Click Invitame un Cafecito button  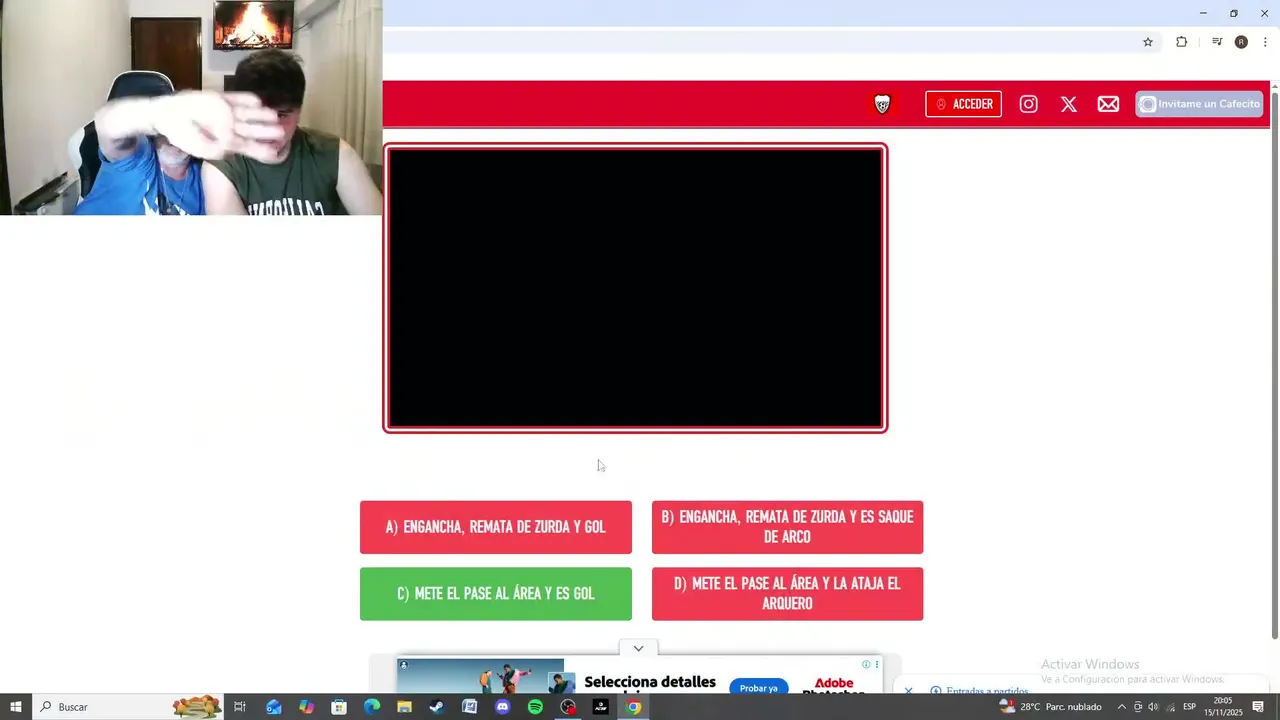click(1199, 104)
